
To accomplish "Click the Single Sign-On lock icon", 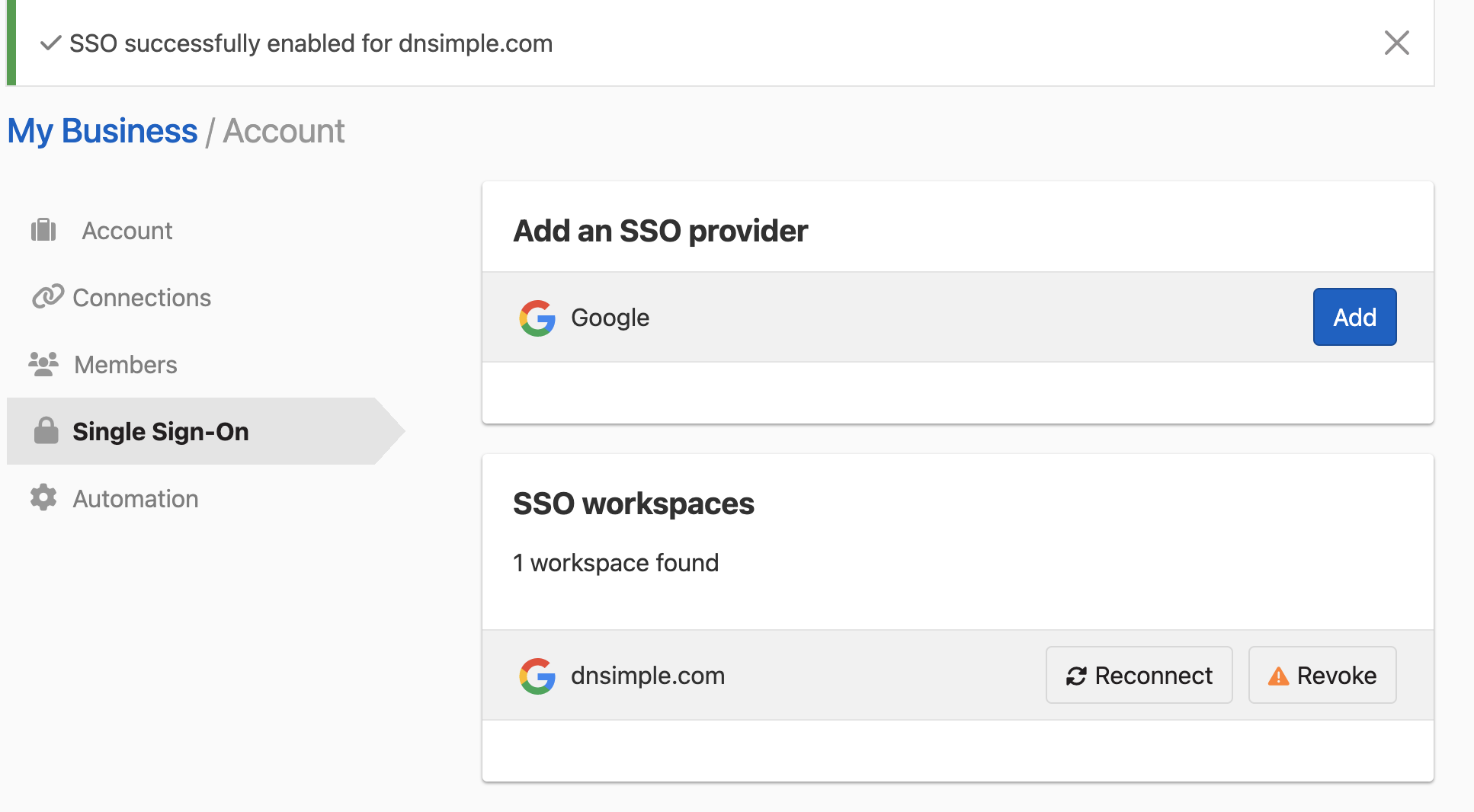I will (46, 431).
